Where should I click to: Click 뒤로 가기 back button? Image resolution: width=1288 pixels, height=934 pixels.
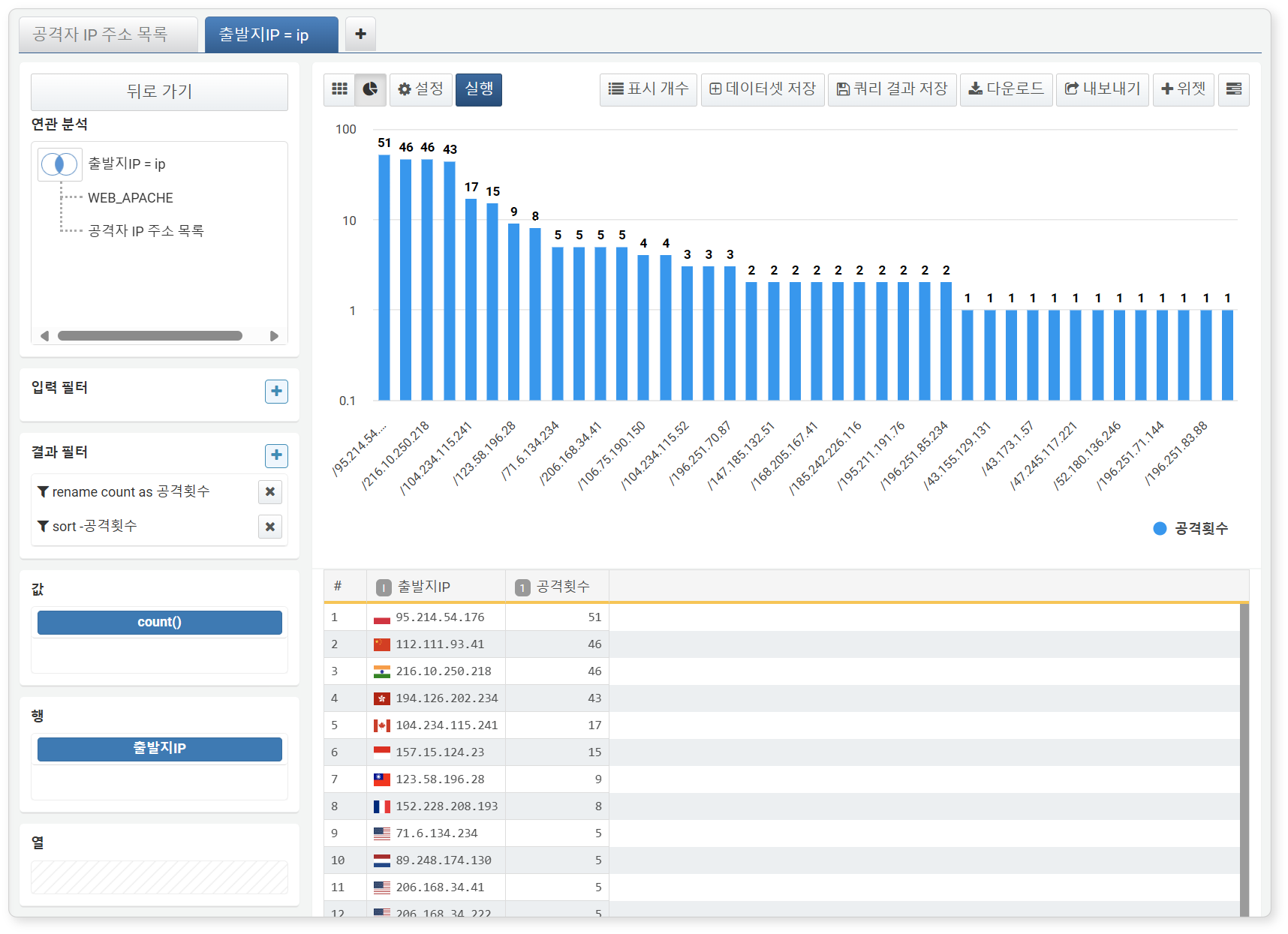[159, 92]
